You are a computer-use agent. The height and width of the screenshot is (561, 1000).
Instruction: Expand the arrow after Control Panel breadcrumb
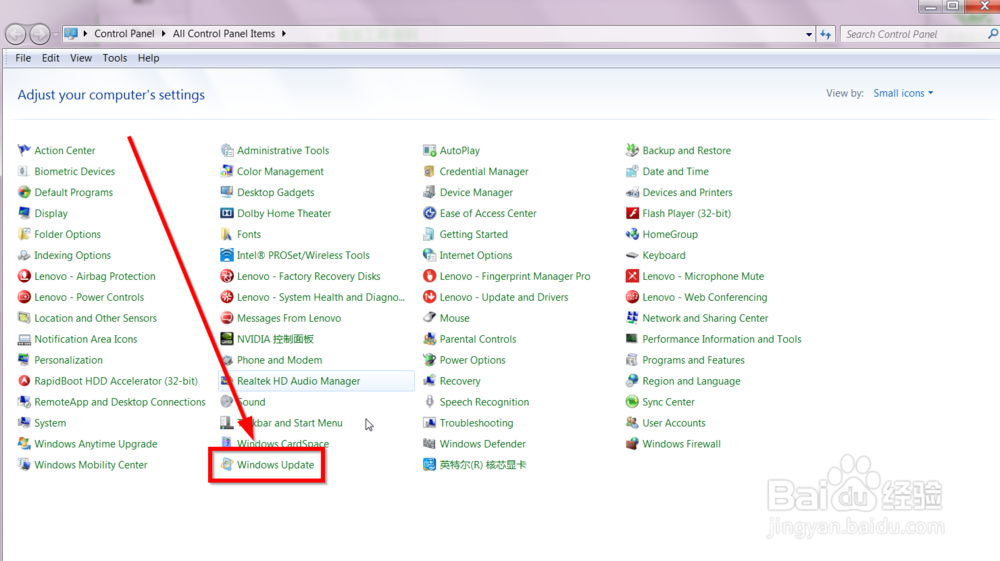point(164,34)
